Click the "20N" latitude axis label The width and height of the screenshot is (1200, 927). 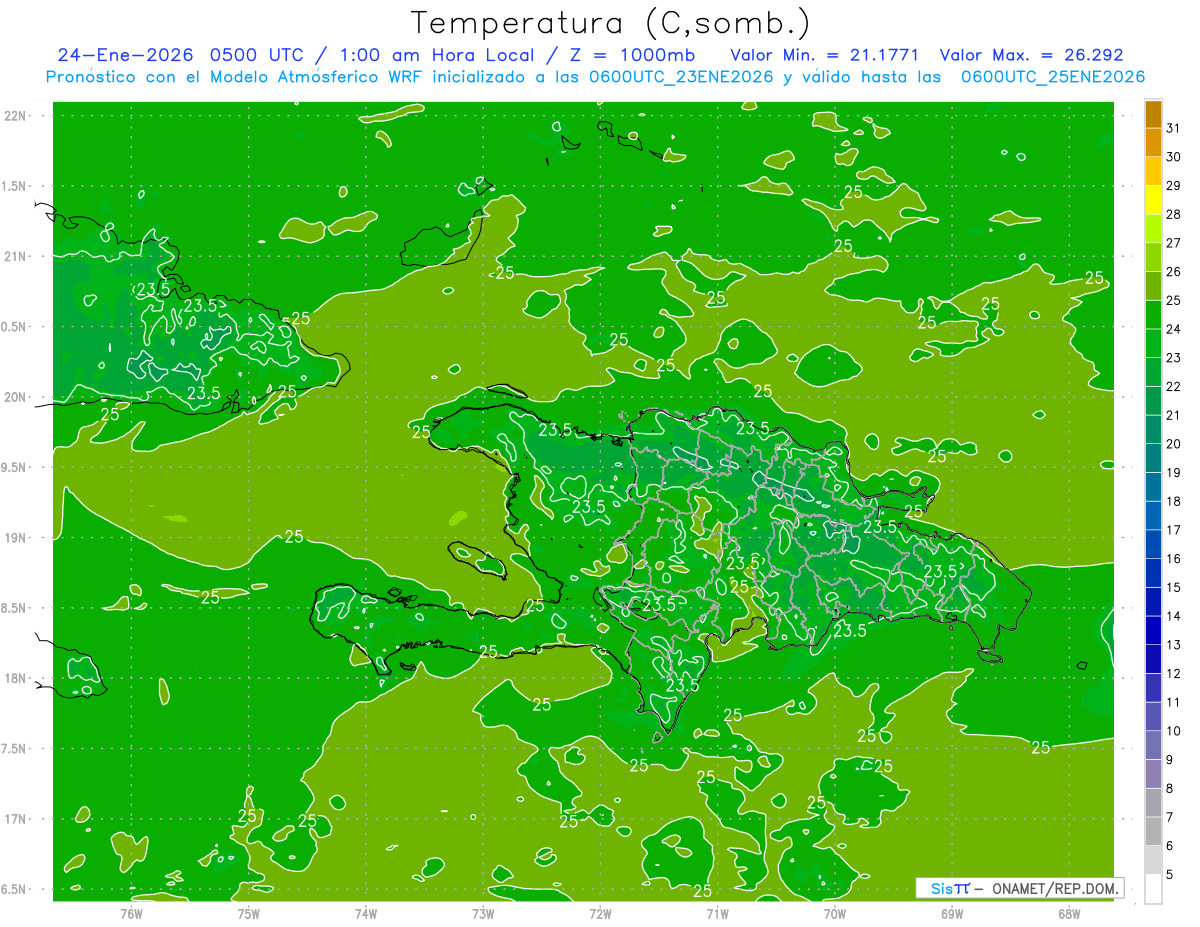click(15, 397)
